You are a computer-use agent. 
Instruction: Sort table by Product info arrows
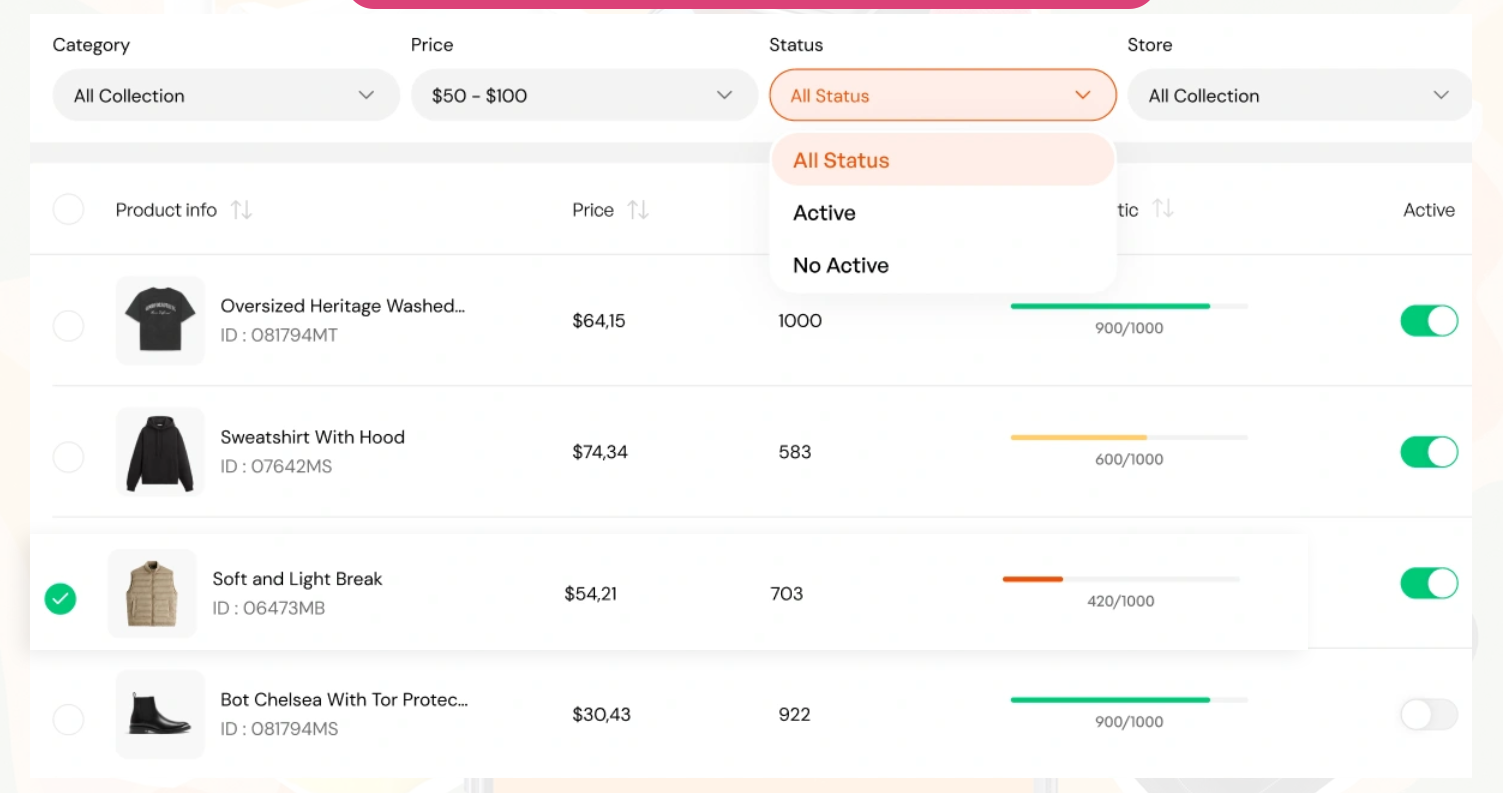coord(241,210)
